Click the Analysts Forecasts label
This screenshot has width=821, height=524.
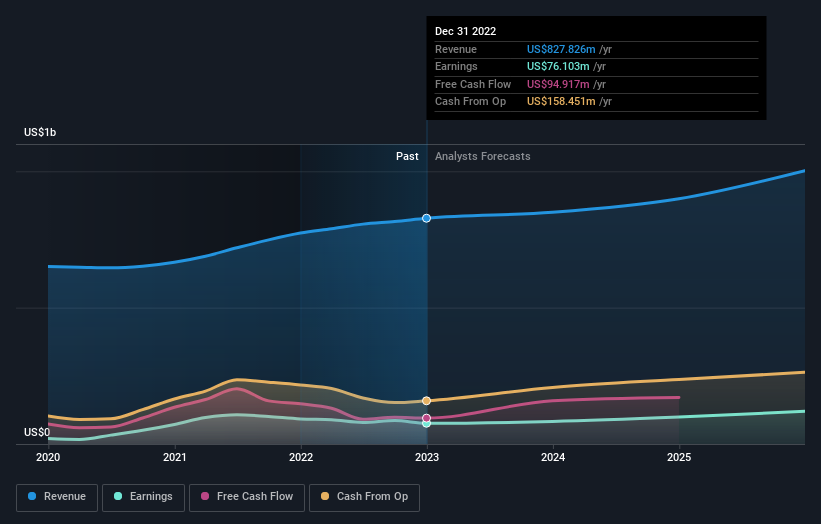(x=482, y=157)
